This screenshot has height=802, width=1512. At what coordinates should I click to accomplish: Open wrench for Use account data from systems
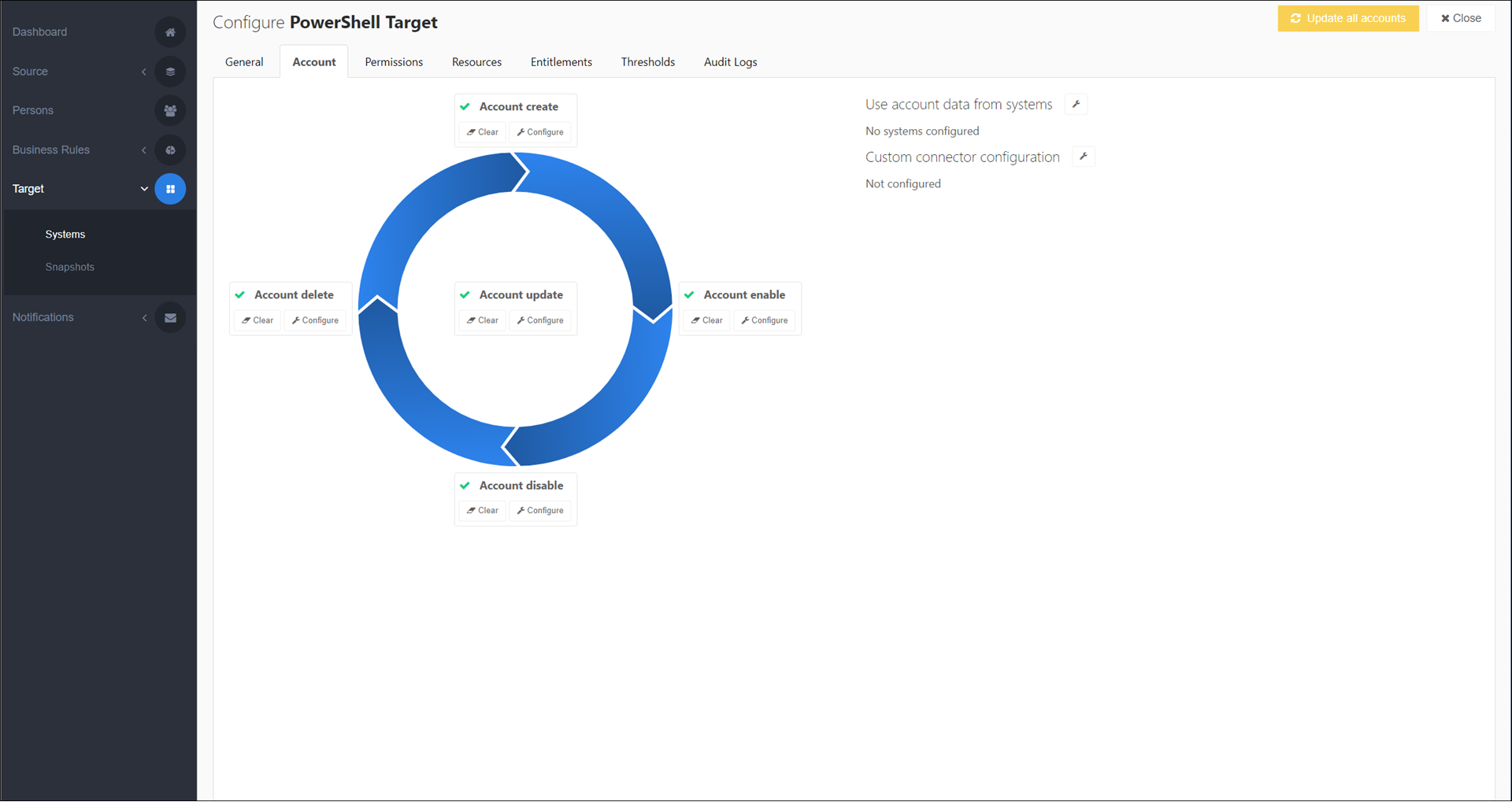[1076, 104]
